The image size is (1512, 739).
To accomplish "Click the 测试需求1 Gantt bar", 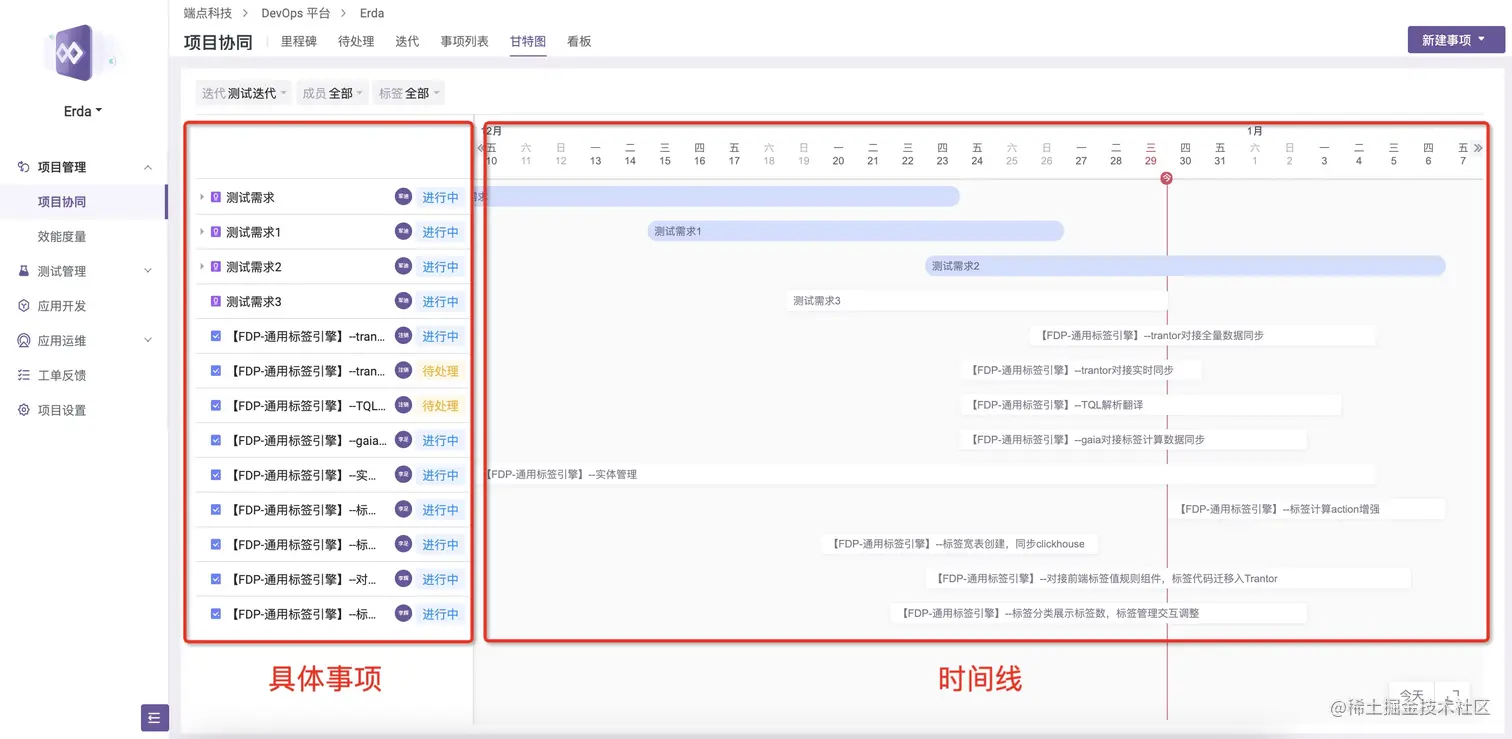I will pos(855,231).
